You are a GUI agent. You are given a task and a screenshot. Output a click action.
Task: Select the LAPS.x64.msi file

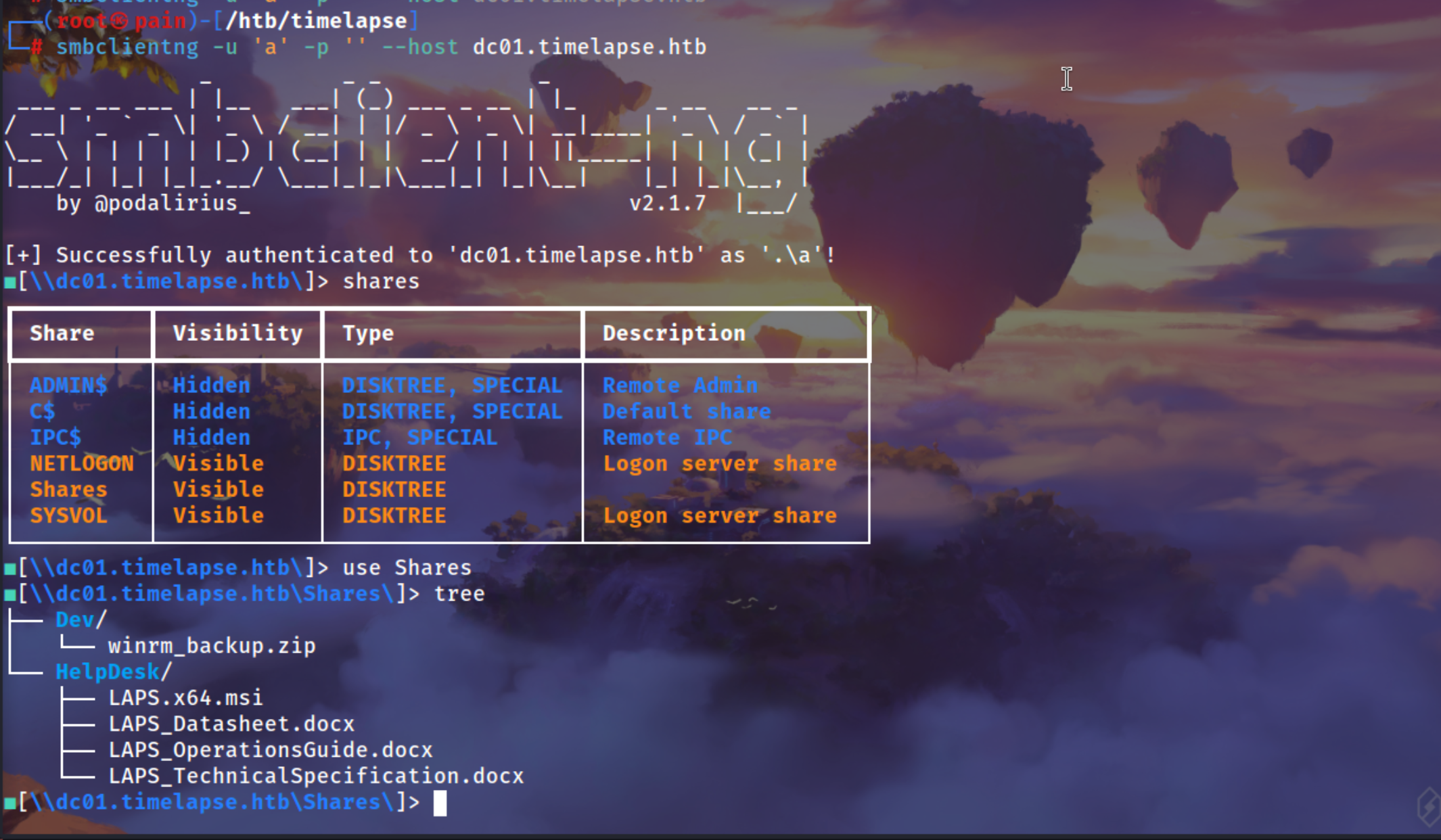(185, 697)
